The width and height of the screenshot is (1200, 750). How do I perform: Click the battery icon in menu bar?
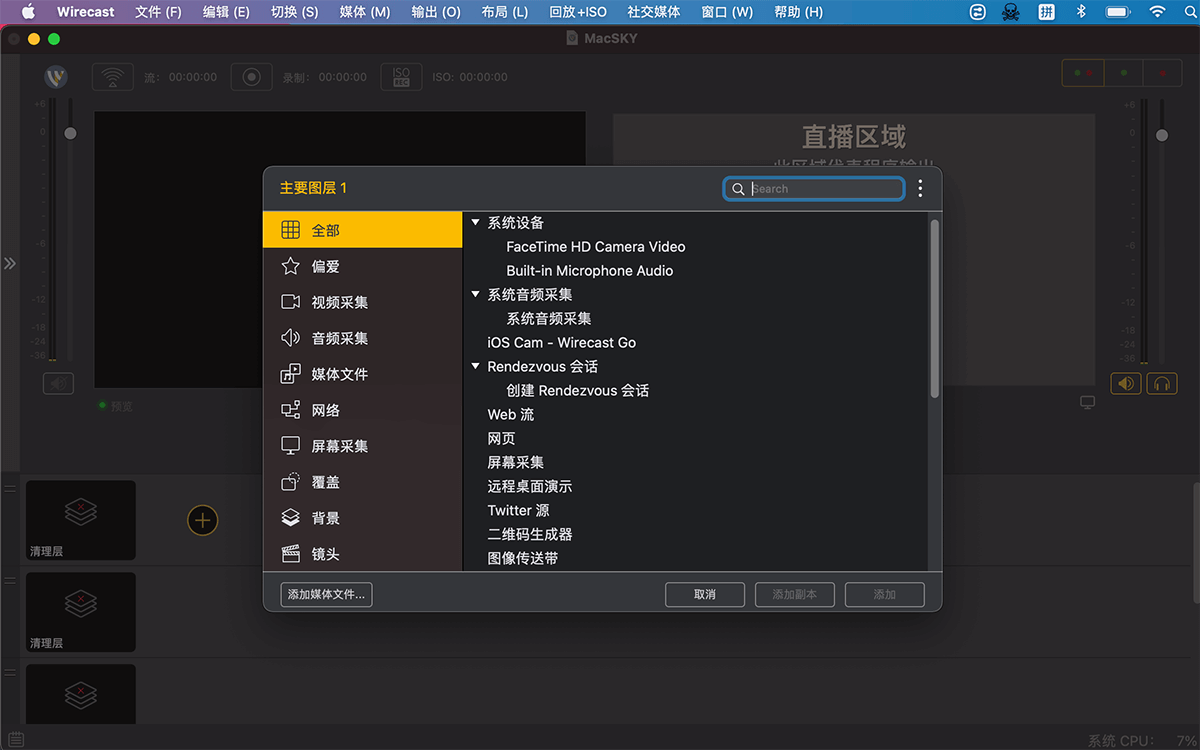pyautogui.click(x=1118, y=12)
